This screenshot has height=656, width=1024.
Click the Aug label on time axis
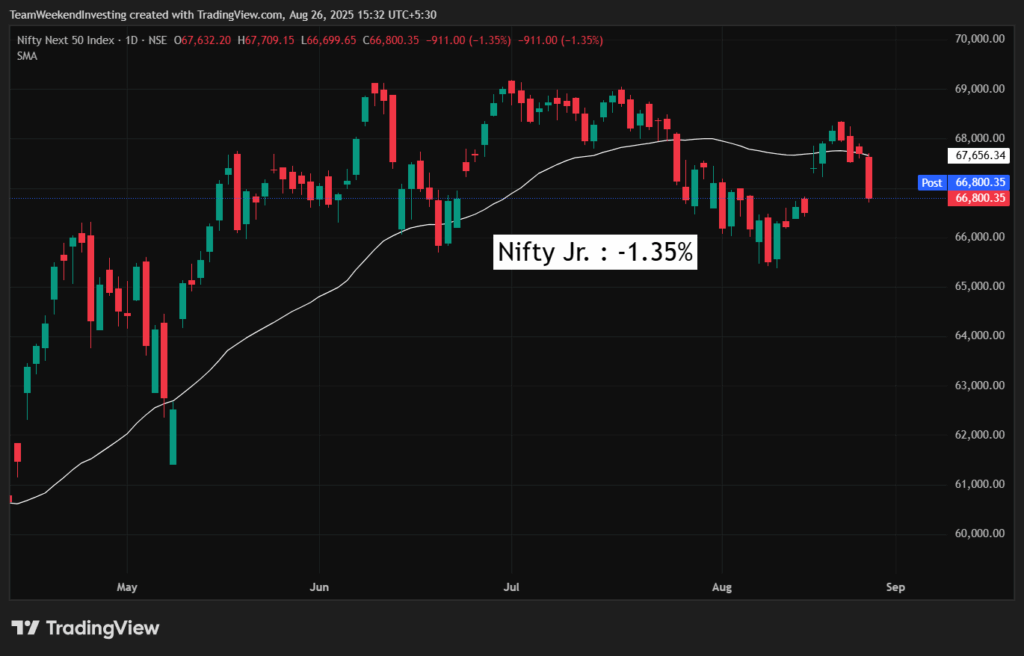coord(722,587)
